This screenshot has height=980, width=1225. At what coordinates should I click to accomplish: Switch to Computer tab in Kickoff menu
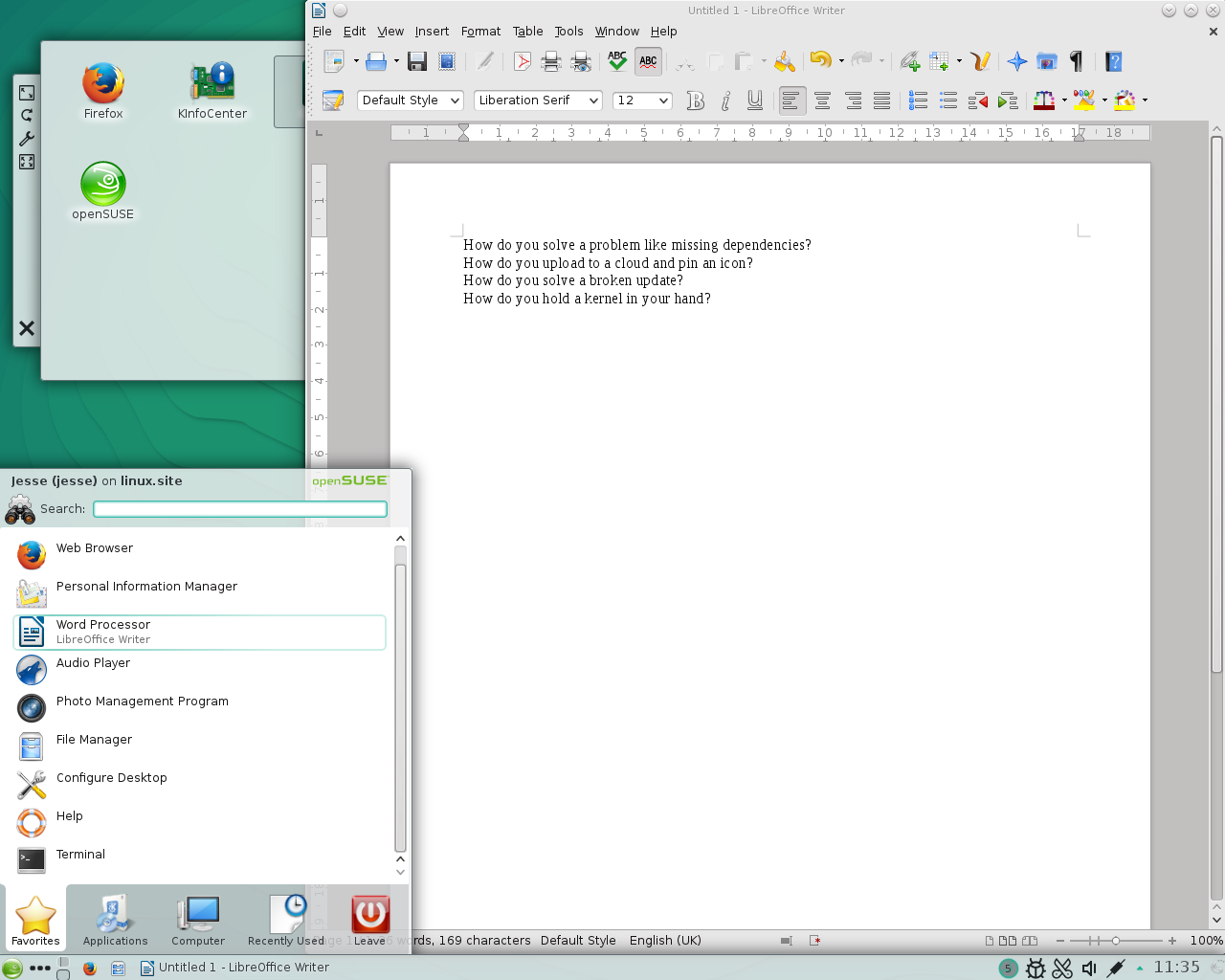tap(198, 920)
